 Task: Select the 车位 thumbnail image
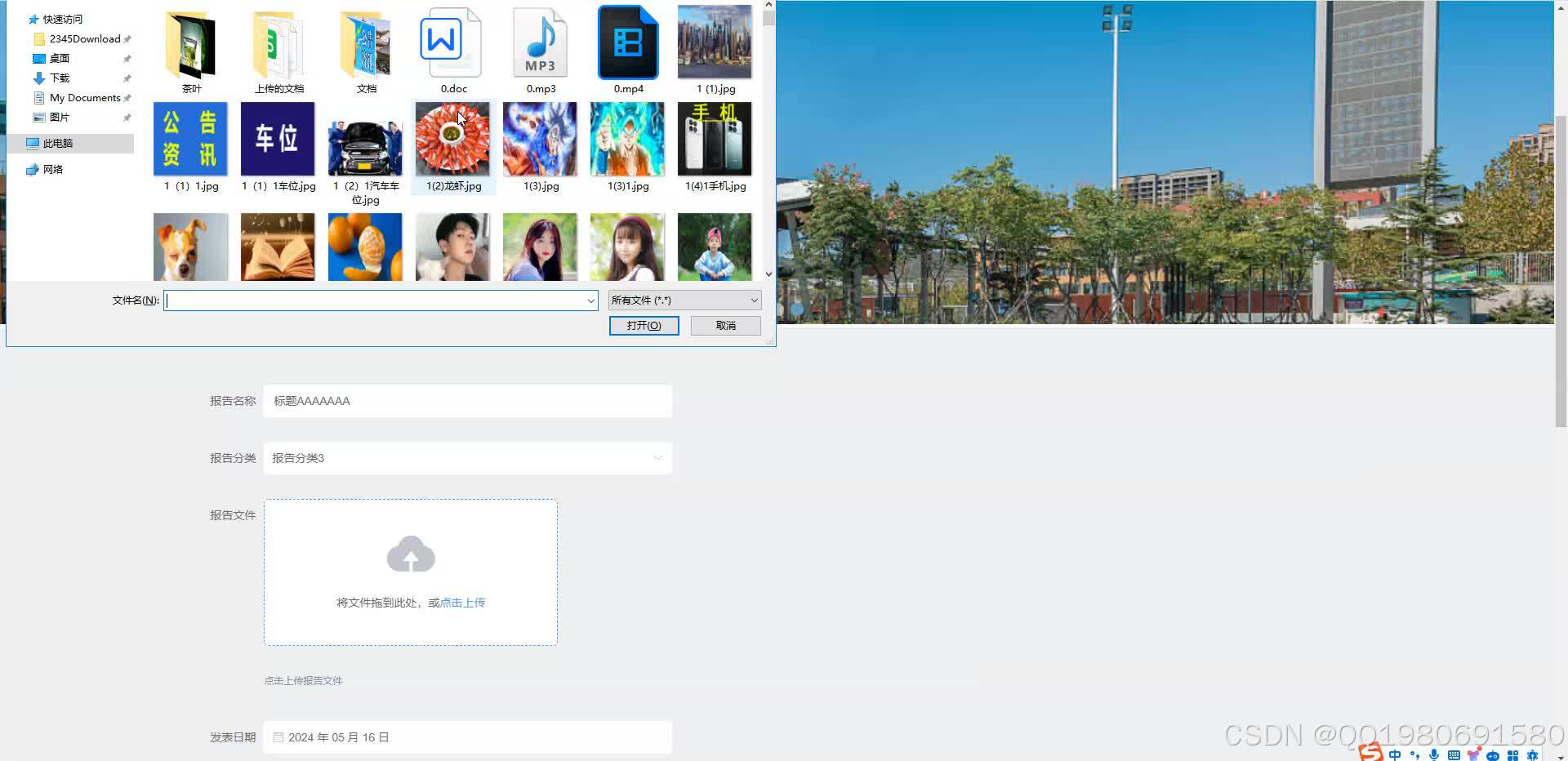(x=278, y=139)
